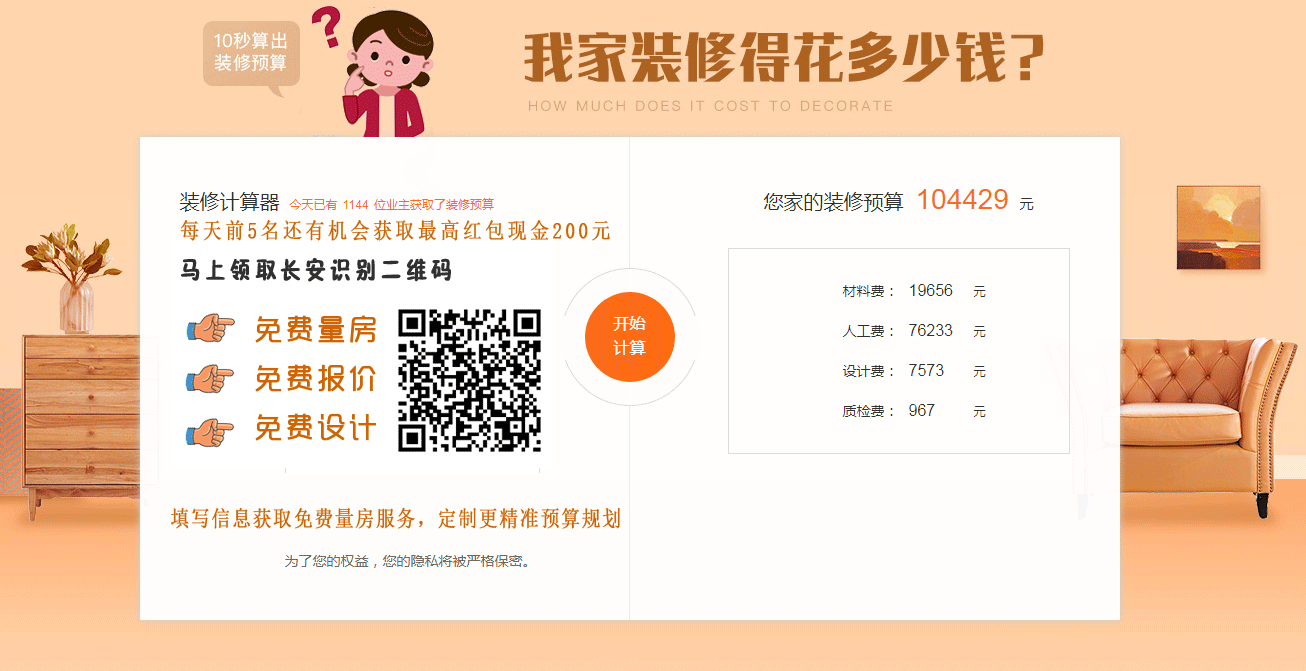1306x671 pixels.
Task: Click 填写信息获取免费量房服务 slogan
Action: 396,519
